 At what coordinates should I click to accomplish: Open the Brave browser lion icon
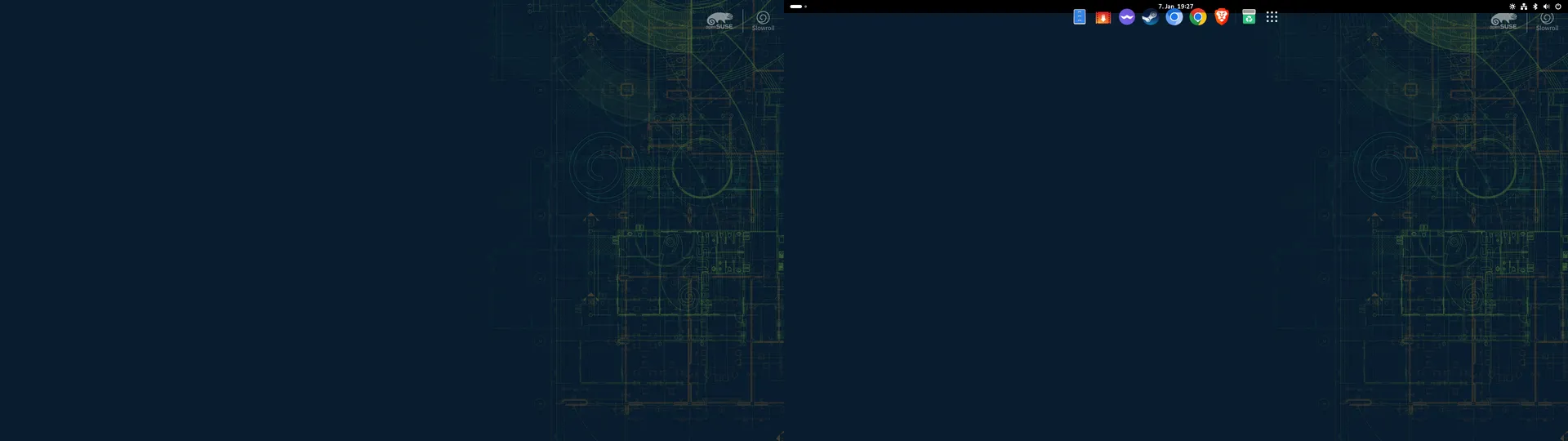[x=1221, y=17]
